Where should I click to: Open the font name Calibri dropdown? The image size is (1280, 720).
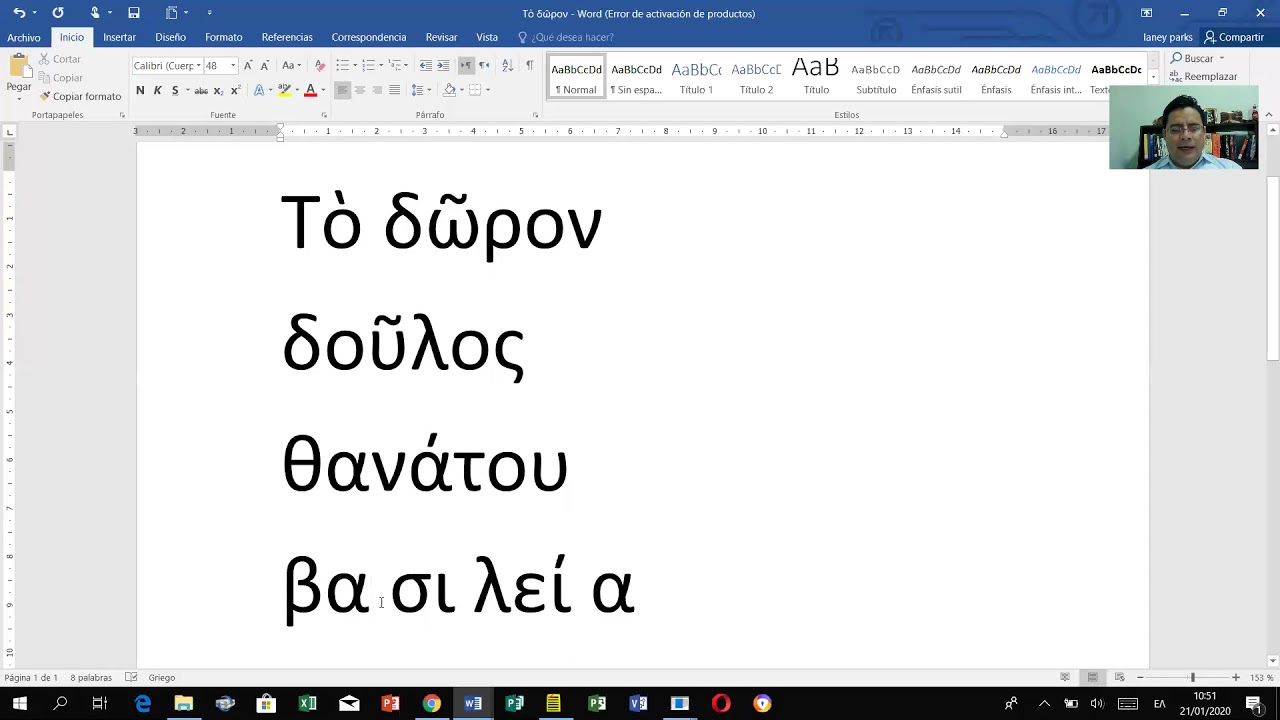pyautogui.click(x=198, y=65)
